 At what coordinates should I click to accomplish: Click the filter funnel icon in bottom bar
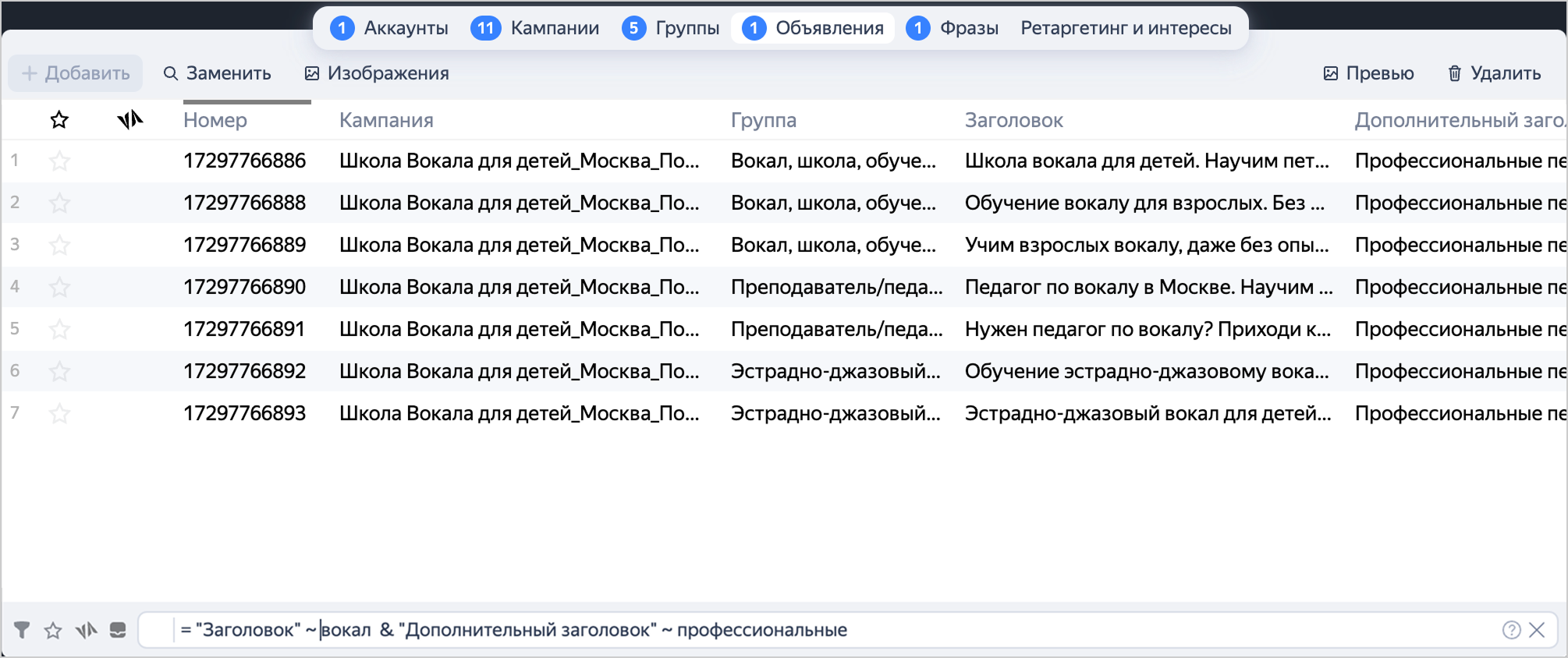(x=22, y=630)
